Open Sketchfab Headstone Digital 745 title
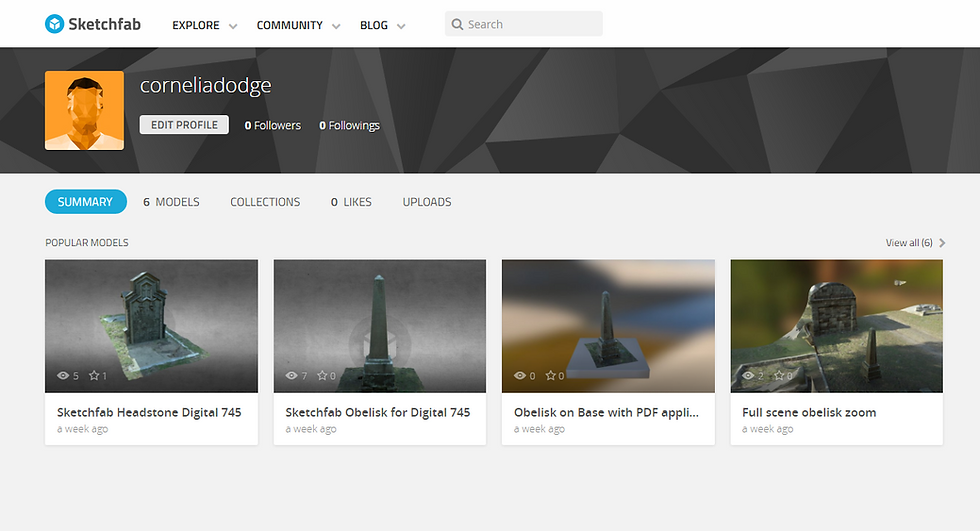Screen dimensions: 980x531 (x=149, y=412)
